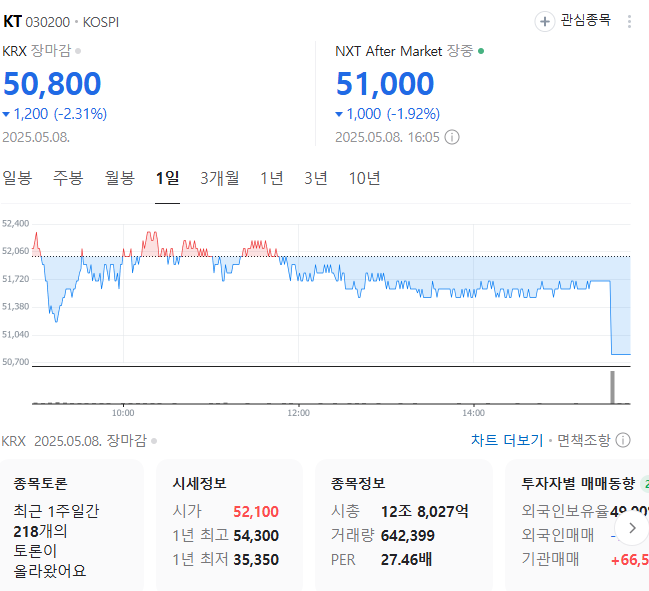Click the 기관매매 row
This screenshot has height=591, width=649.
pos(585,560)
